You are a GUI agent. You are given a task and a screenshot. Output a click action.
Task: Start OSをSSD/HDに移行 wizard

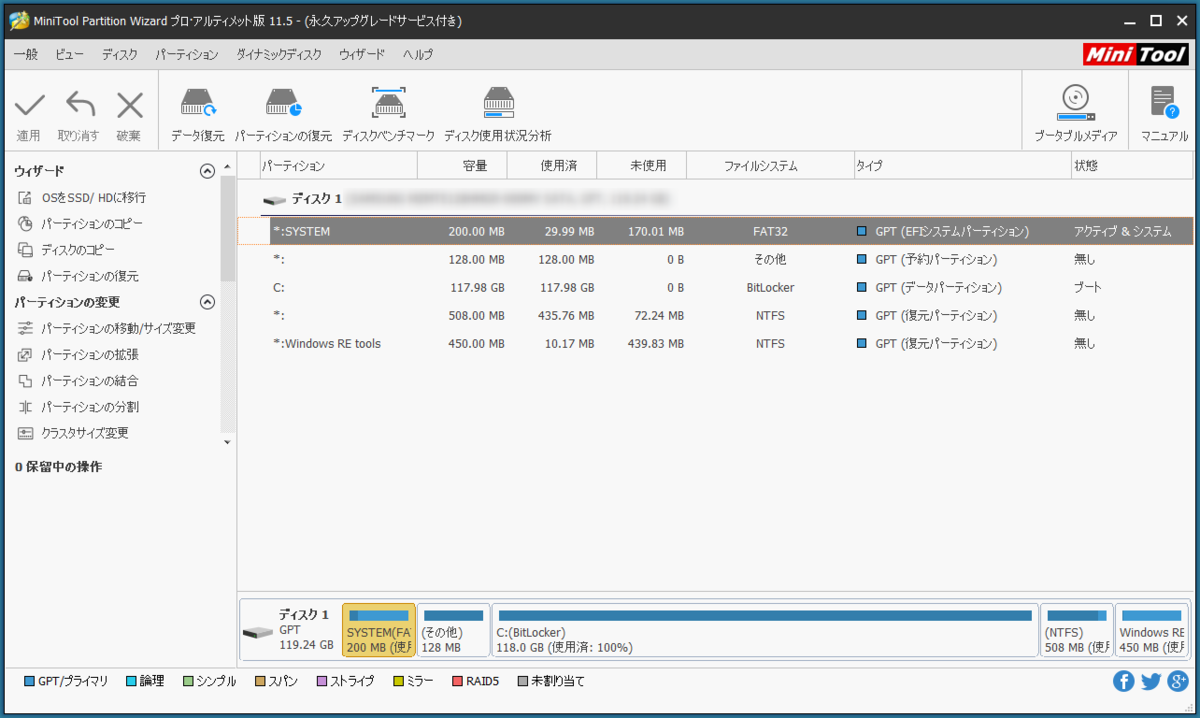(94, 198)
